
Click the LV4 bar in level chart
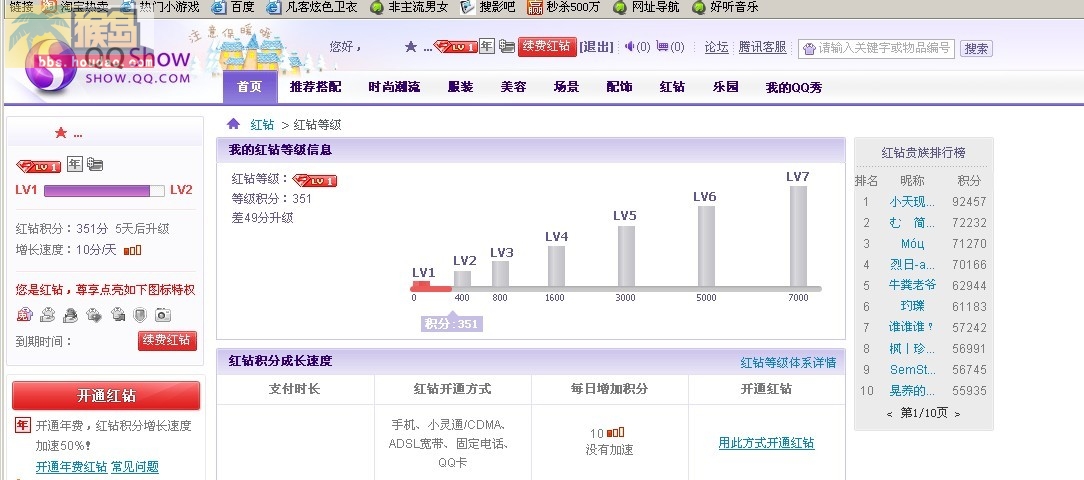557,266
